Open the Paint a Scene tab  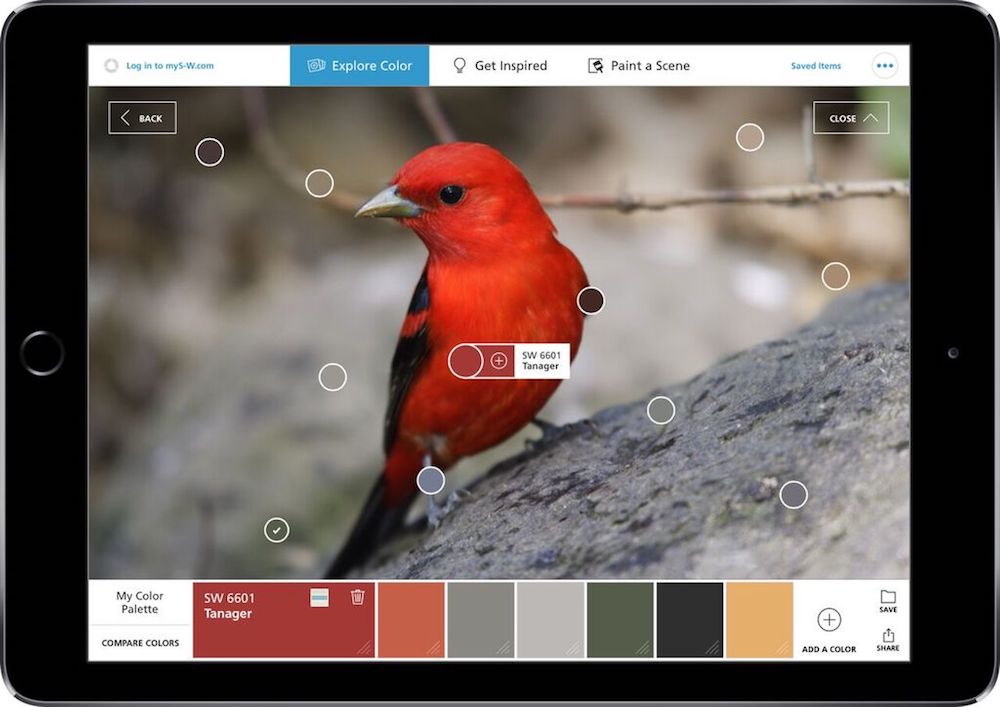pos(638,66)
